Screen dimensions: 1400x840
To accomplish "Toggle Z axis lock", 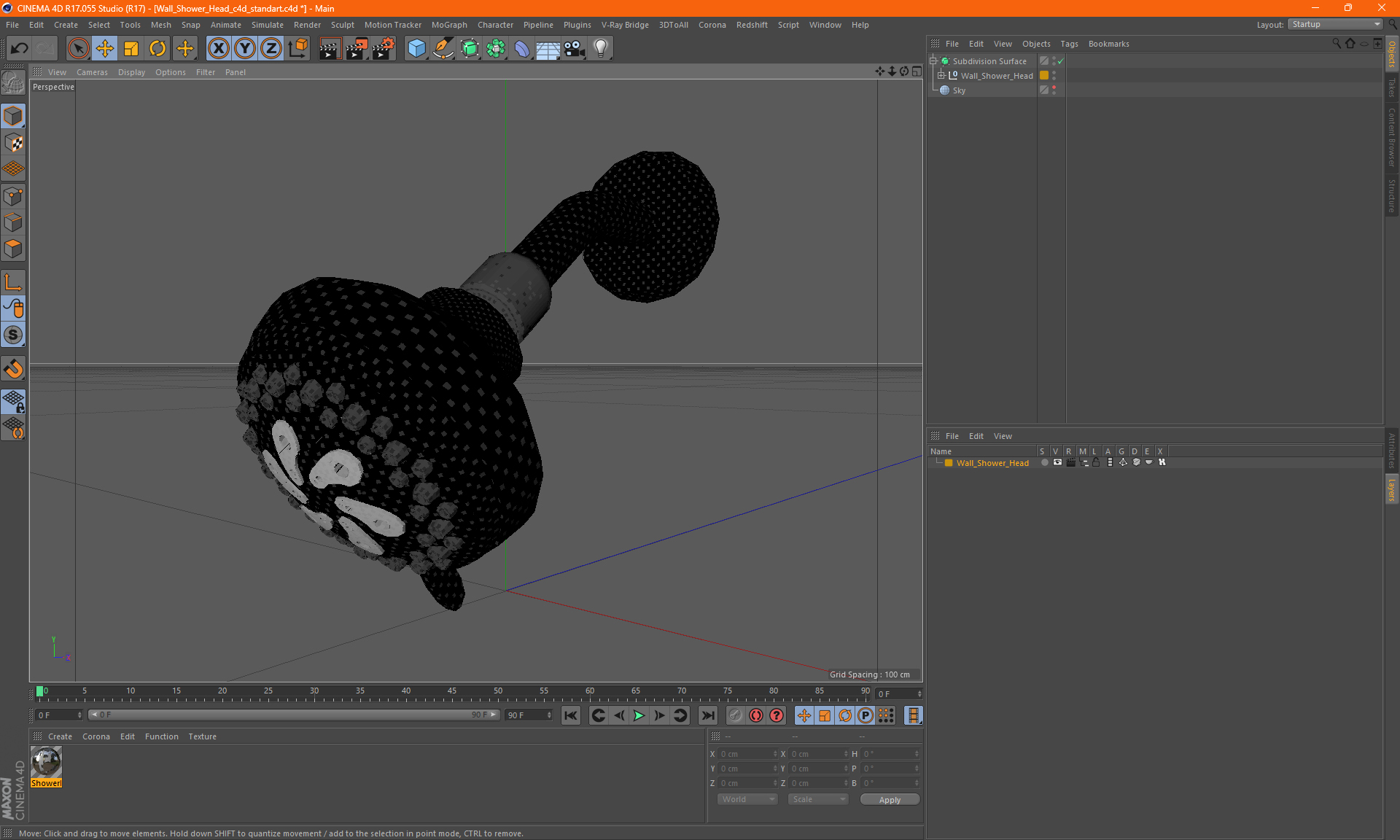I will pyautogui.click(x=271, y=48).
